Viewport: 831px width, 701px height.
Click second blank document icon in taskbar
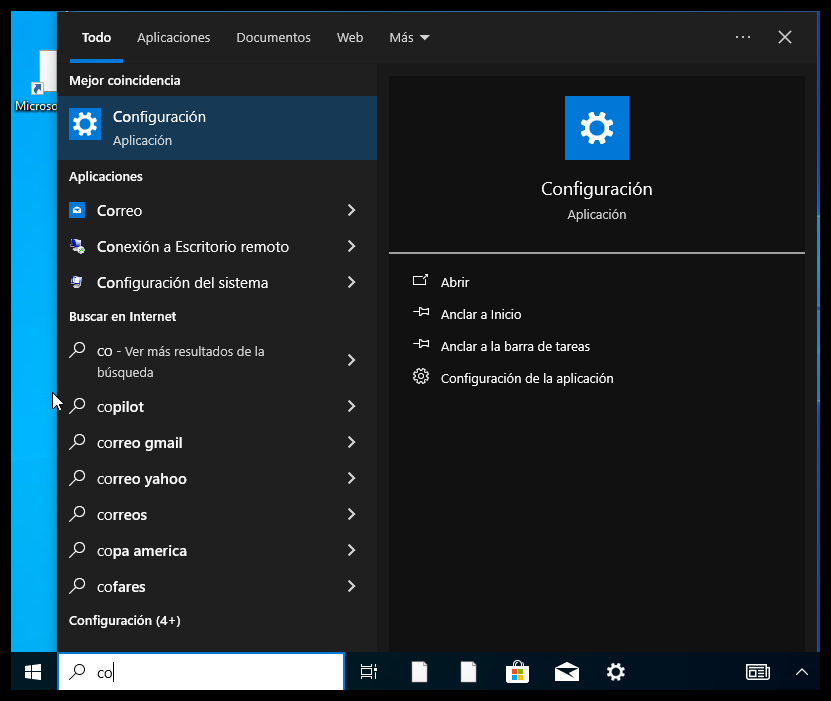pos(468,672)
